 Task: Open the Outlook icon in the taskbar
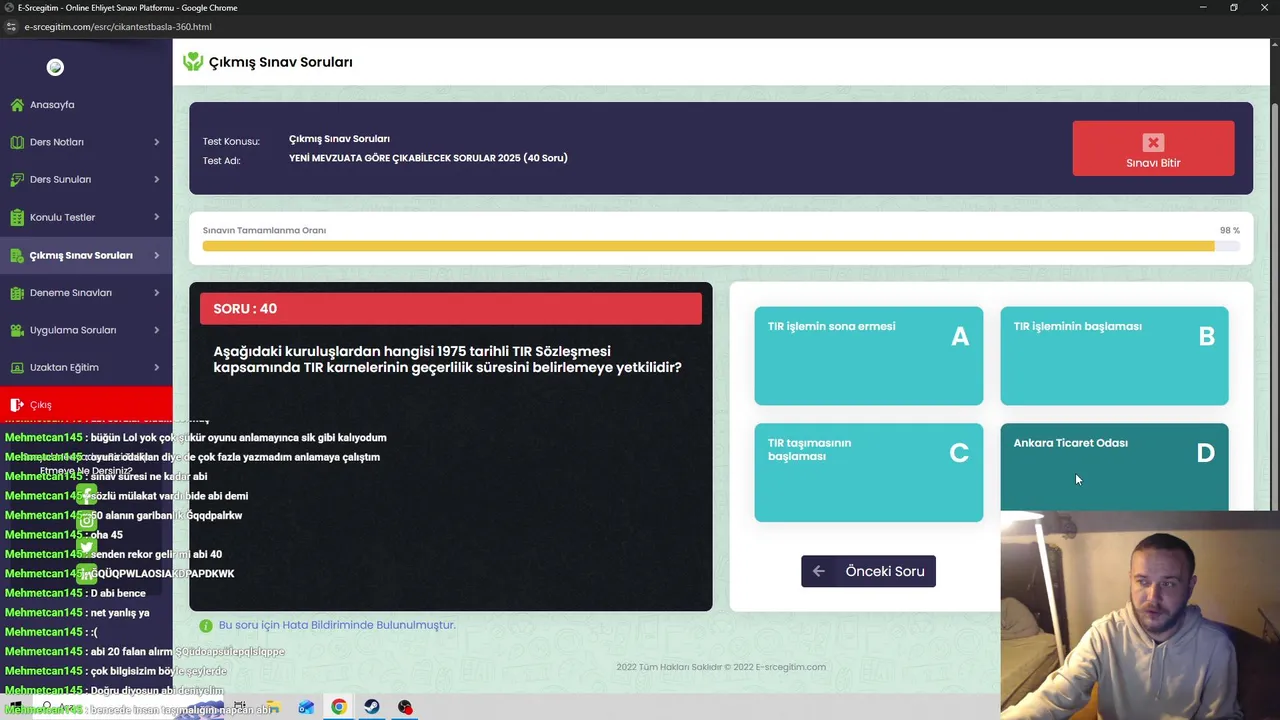306,707
